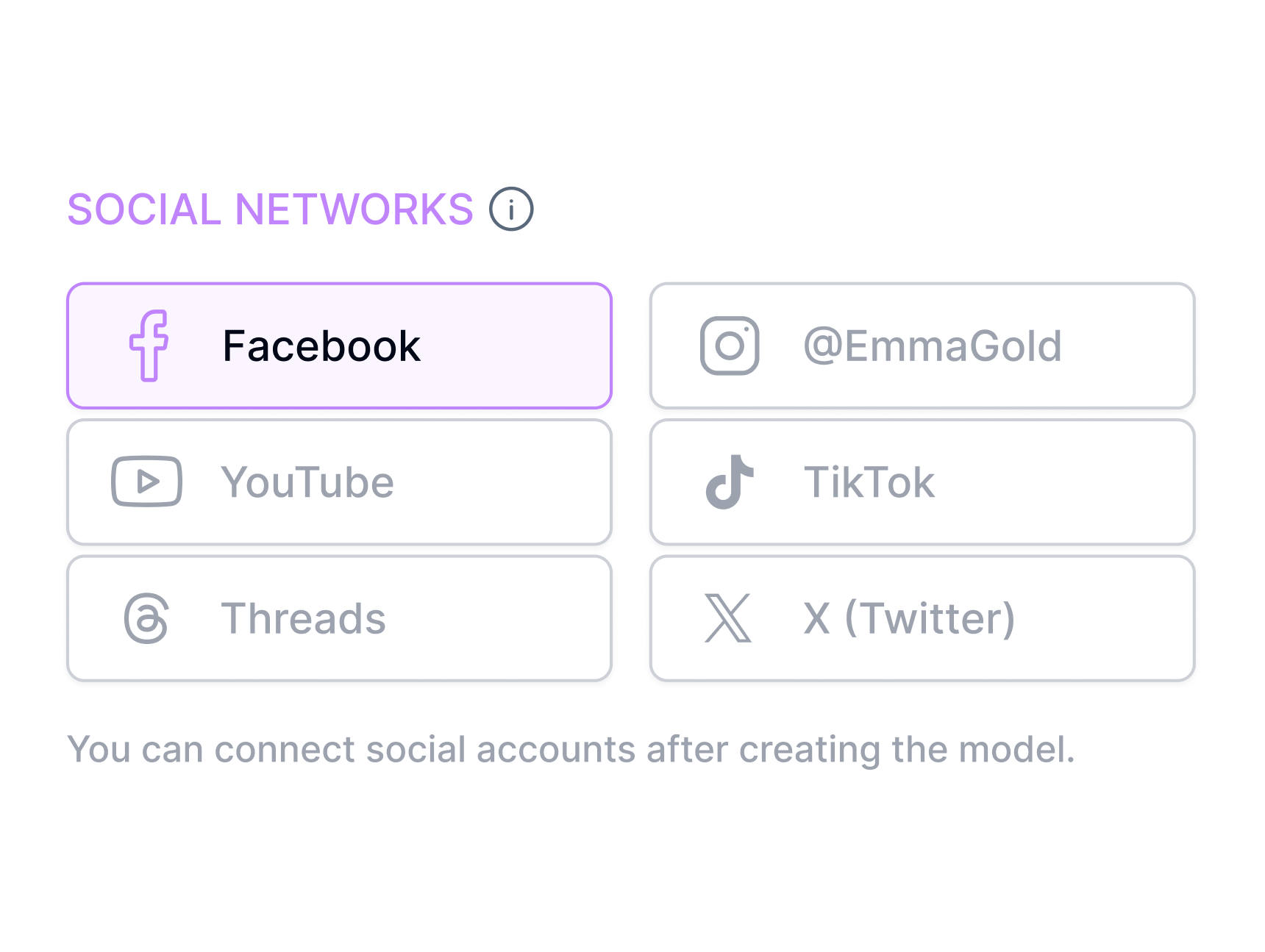Viewport: 1265px width, 952px height.
Task: Click the YouTube play icon
Action: (147, 482)
